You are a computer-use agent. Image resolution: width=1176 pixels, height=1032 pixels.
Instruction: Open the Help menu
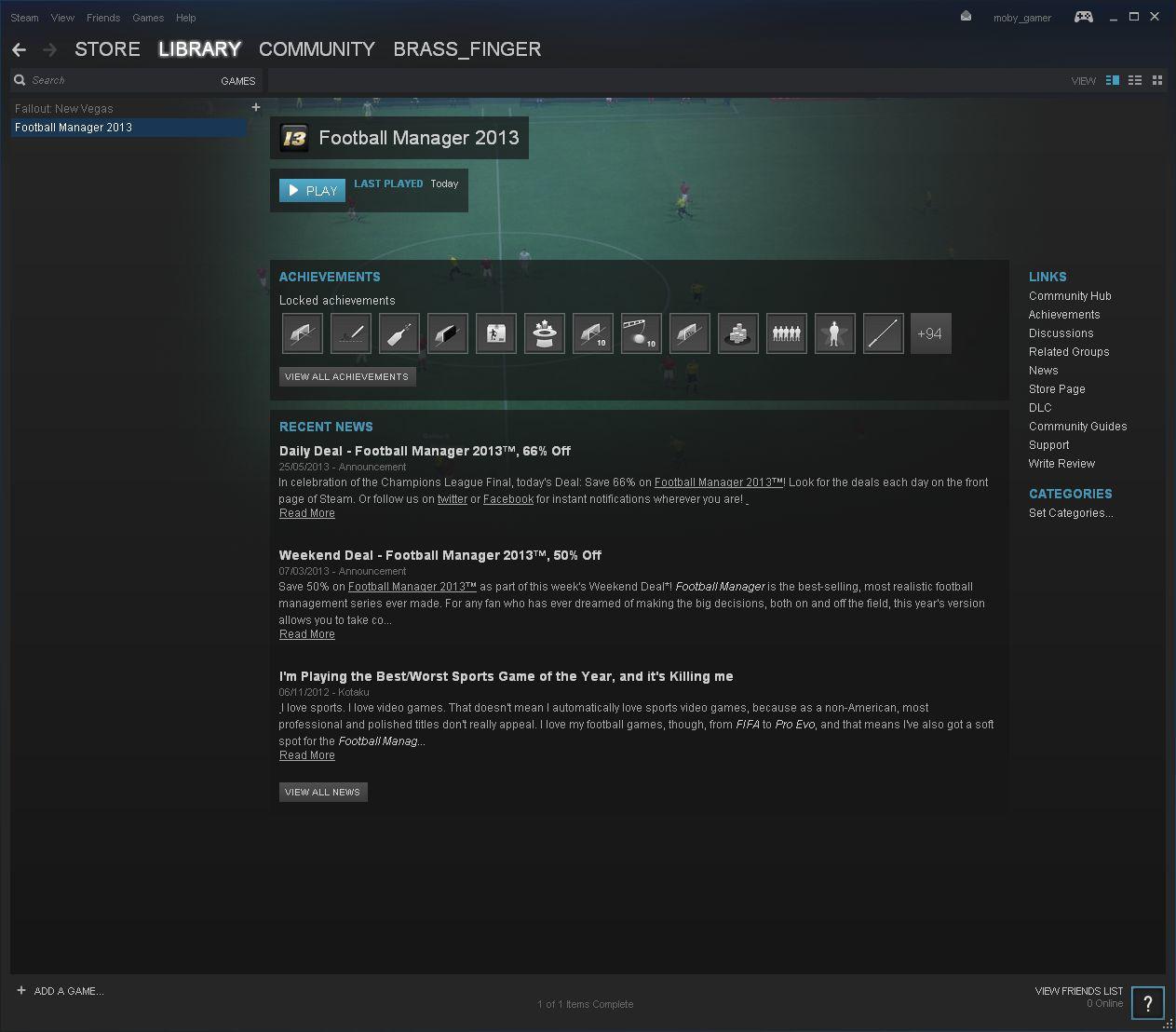[186, 18]
